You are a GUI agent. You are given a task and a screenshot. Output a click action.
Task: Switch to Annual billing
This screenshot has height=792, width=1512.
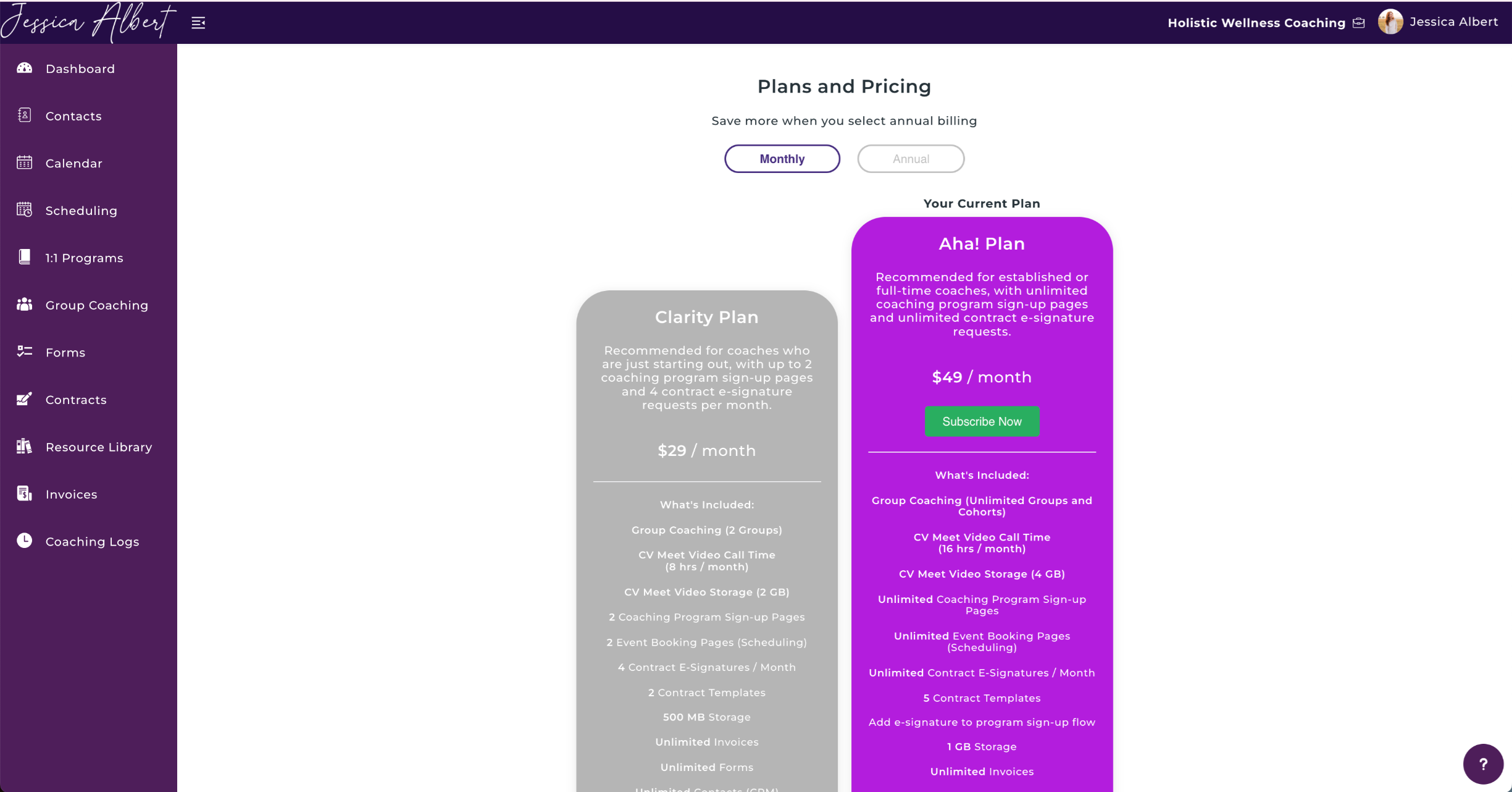coord(911,159)
